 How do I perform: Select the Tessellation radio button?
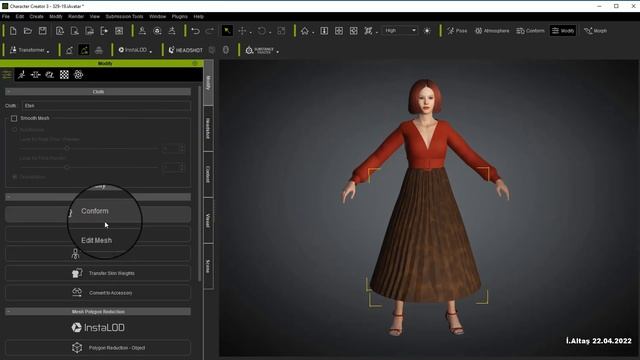coord(15,177)
